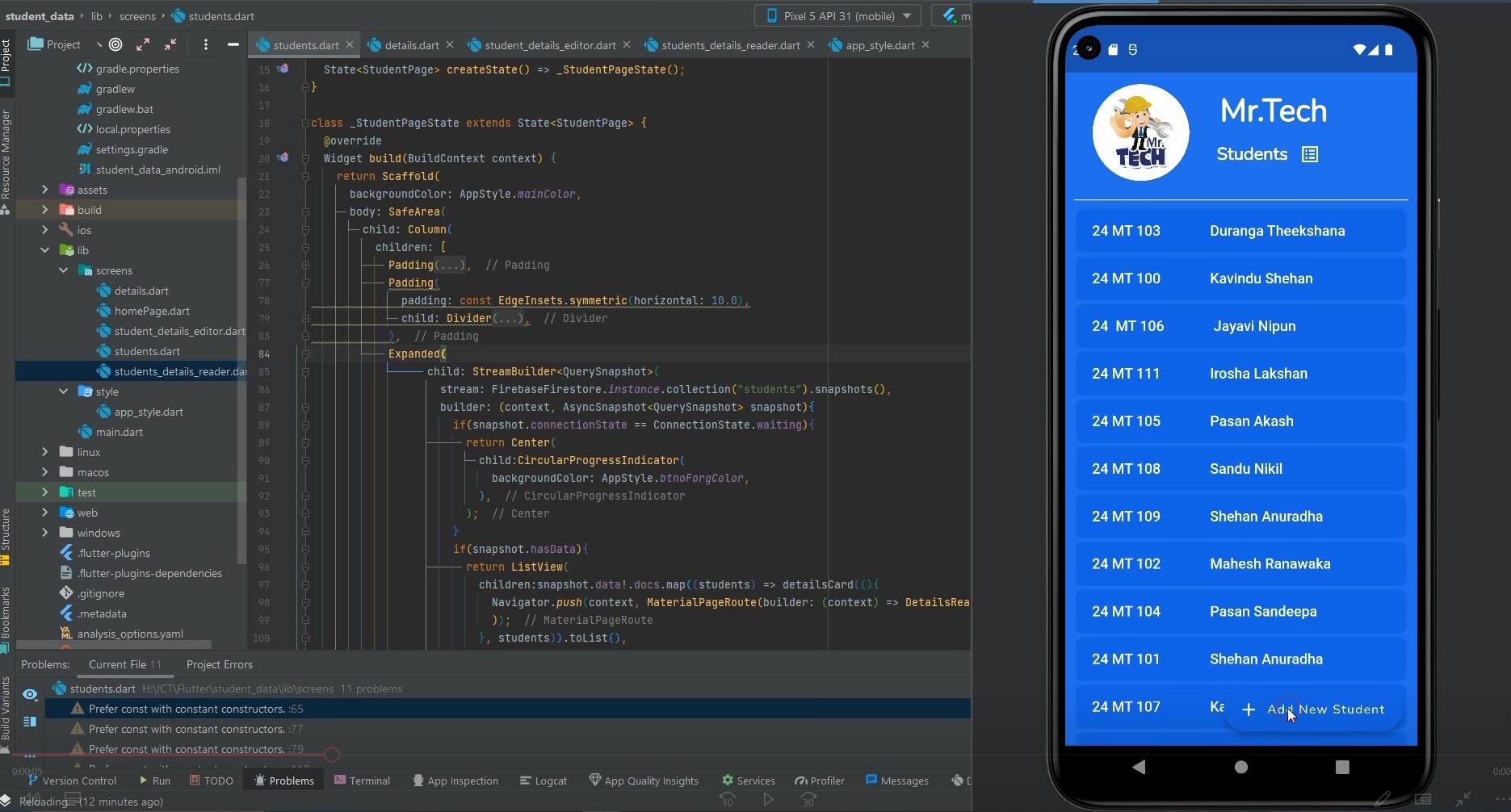Open the Pixel 5 API 31 device dropdown
The width and height of the screenshot is (1511, 812).
tap(839, 15)
